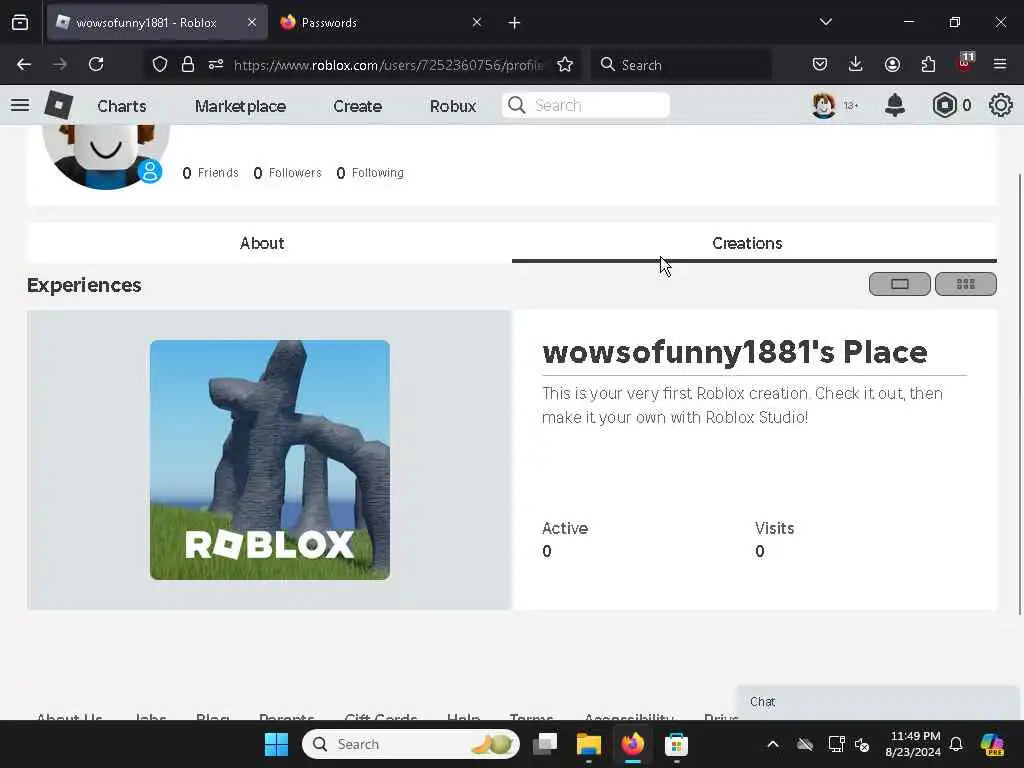Select the Creations tab
1024x768 pixels.
(x=747, y=243)
